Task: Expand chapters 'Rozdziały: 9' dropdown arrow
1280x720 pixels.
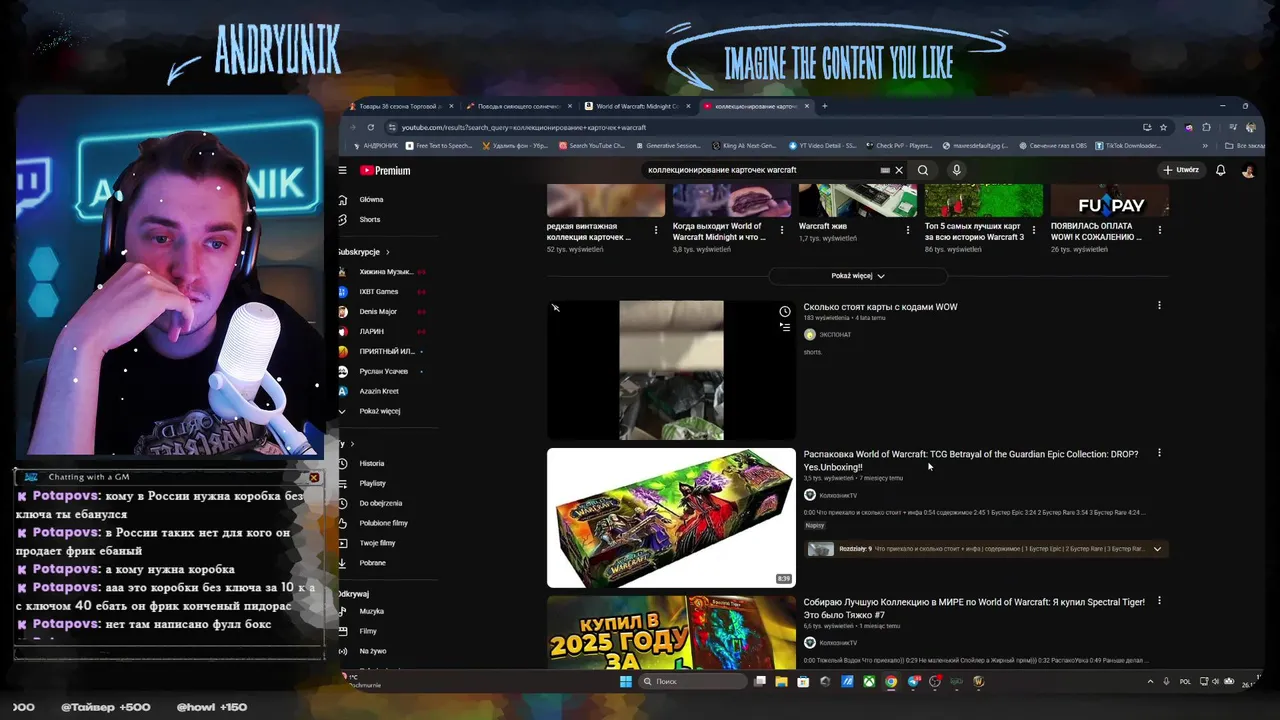Action: tap(1157, 549)
